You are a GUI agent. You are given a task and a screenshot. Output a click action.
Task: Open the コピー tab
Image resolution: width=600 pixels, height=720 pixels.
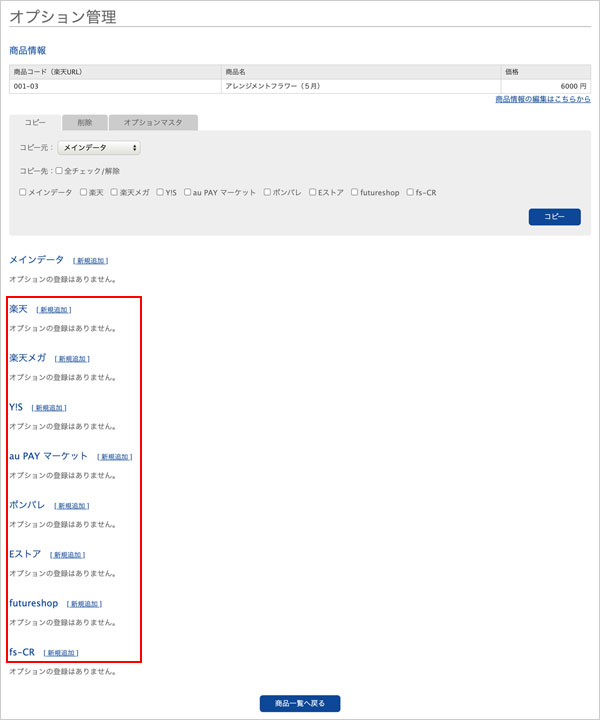[x=35, y=122]
